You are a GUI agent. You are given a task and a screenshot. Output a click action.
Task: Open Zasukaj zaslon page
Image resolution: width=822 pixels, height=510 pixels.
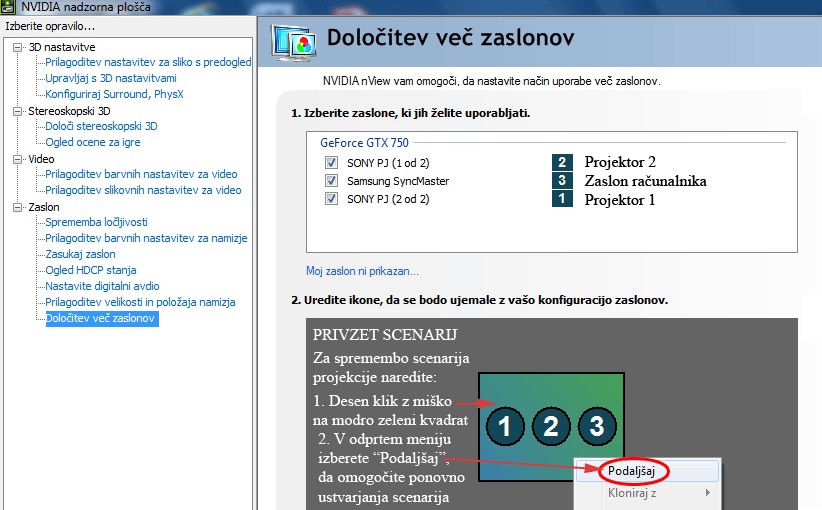[x=80, y=254]
